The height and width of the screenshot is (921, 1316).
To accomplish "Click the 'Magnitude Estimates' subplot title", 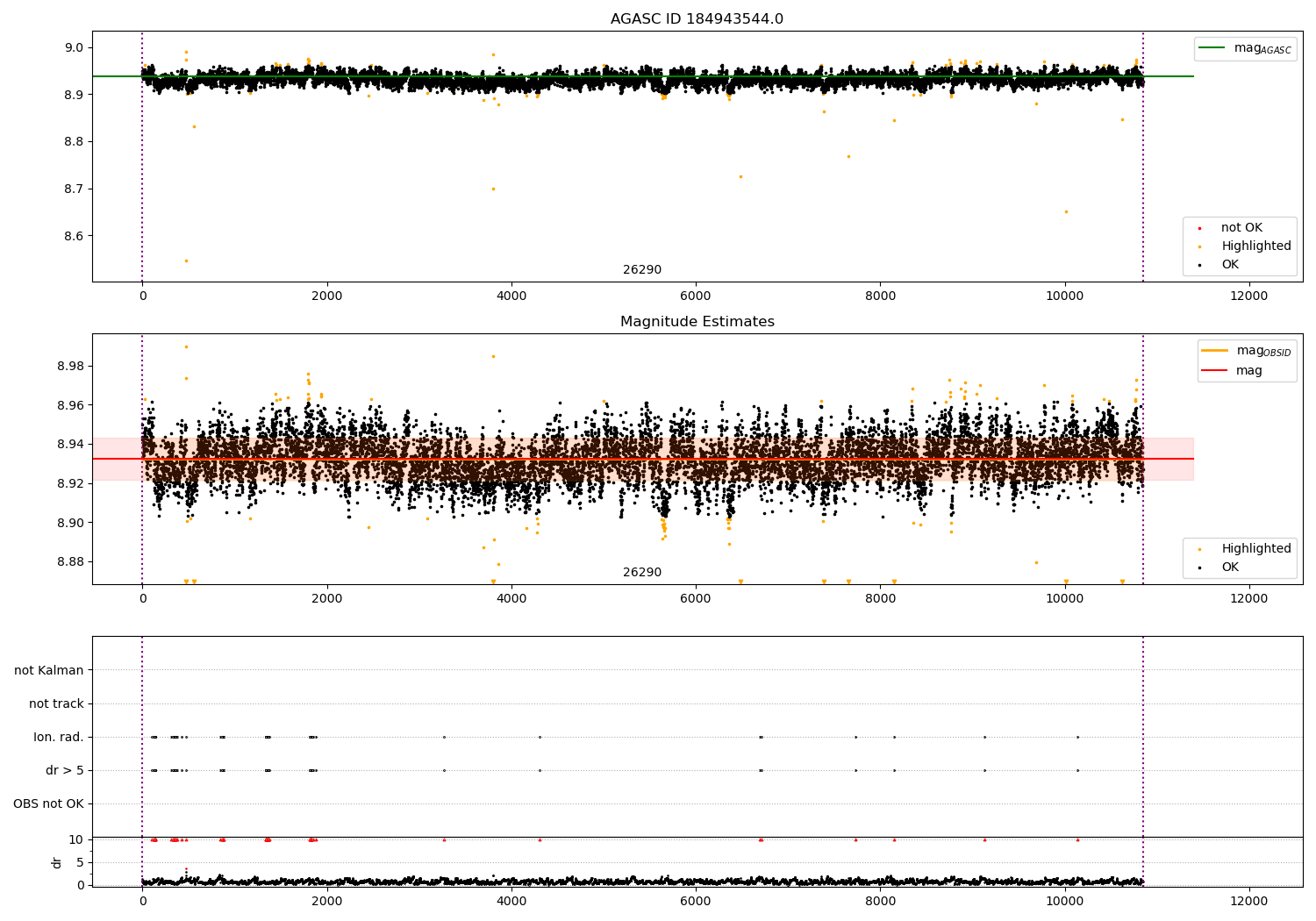I will click(697, 322).
